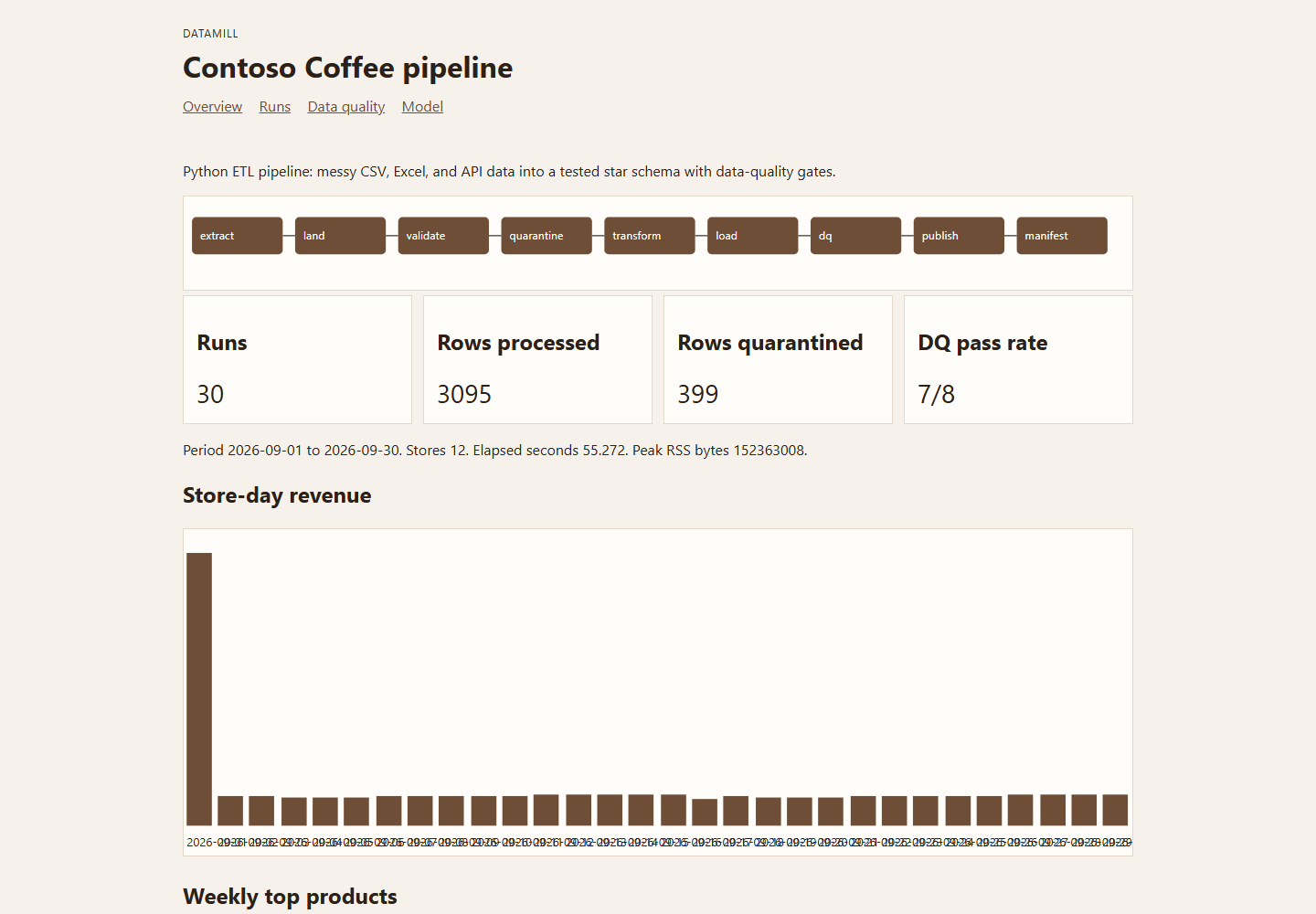Select the extract pipeline stage node

[x=238, y=236]
